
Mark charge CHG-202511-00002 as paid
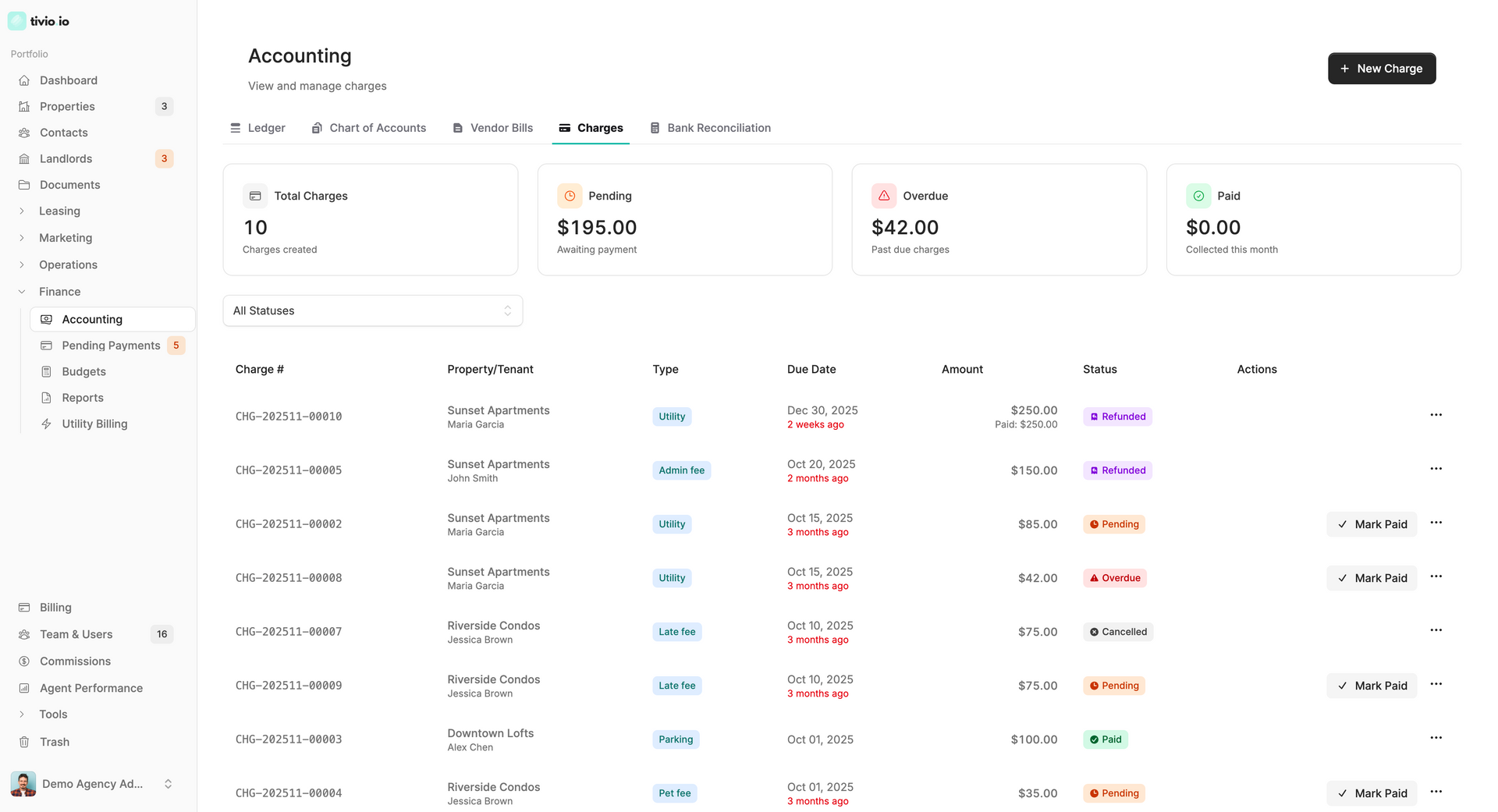pos(1372,524)
